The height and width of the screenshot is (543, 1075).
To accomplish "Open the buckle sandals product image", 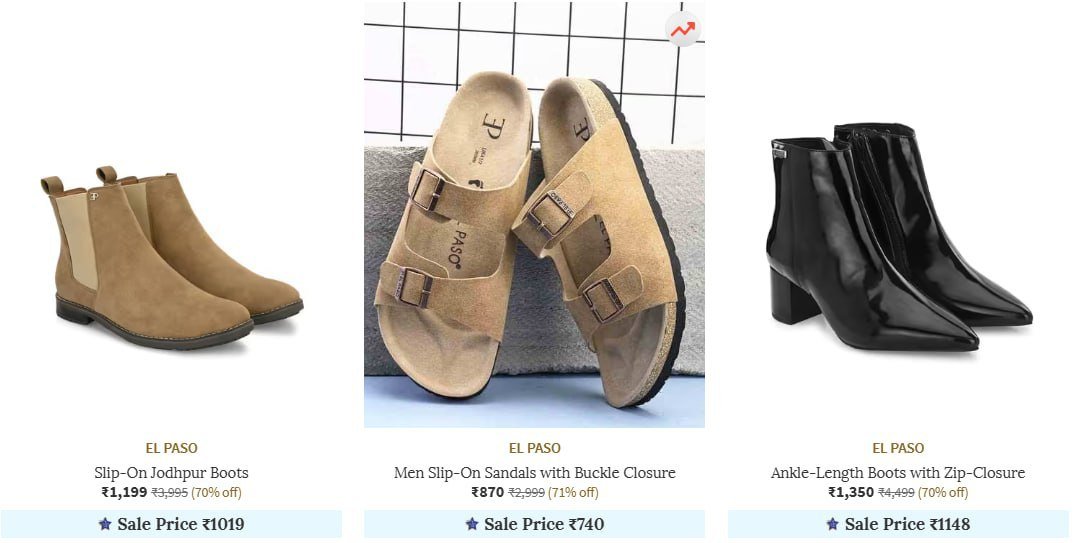I will [x=534, y=215].
